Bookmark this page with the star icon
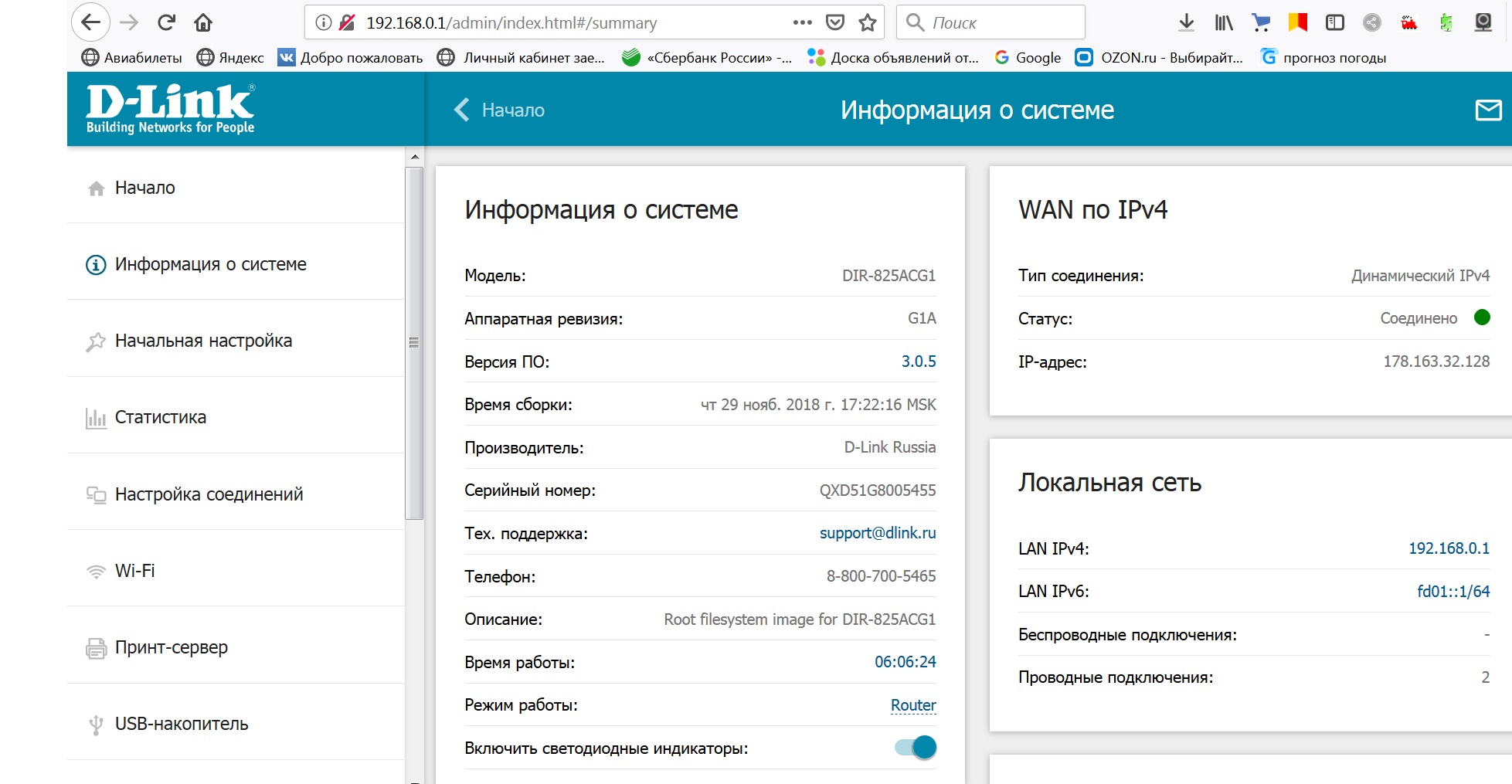The width and height of the screenshot is (1512, 784). pos(868,22)
